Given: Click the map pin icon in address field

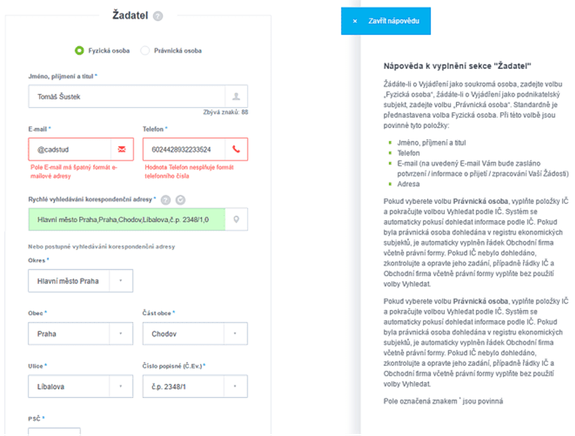Looking at the screenshot, I should pos(236,219).
